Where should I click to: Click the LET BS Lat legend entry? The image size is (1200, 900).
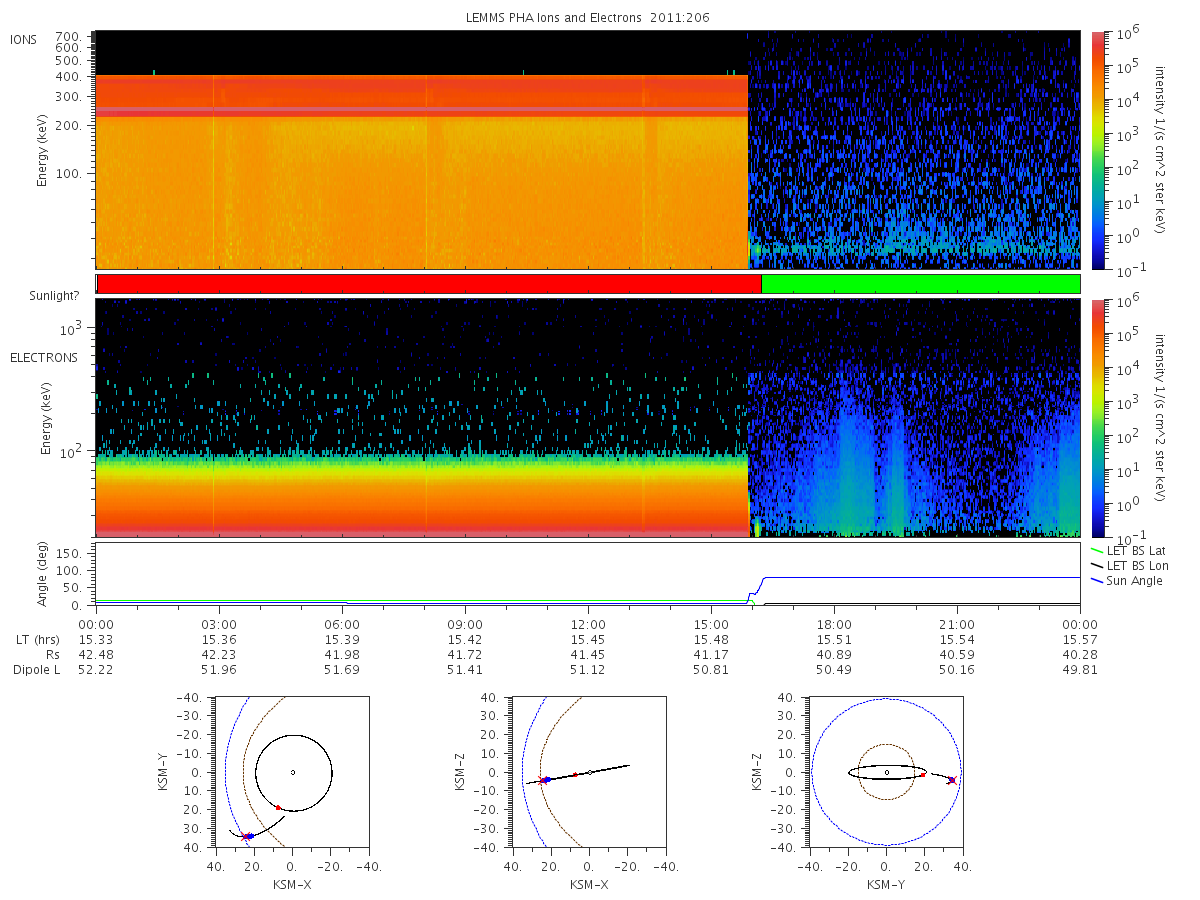click(1130, 550)
